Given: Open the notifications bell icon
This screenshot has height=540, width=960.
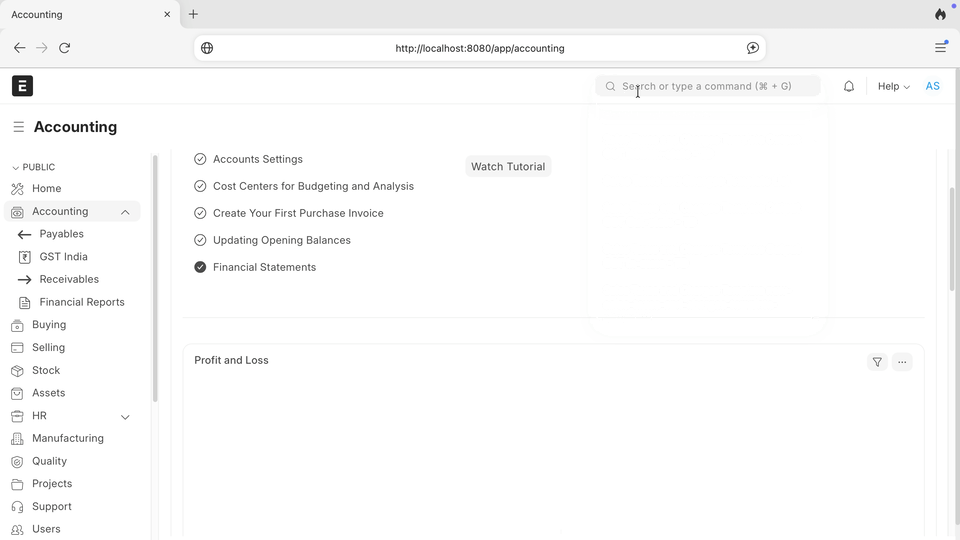Looking at the screenshot, I should 849,86.
